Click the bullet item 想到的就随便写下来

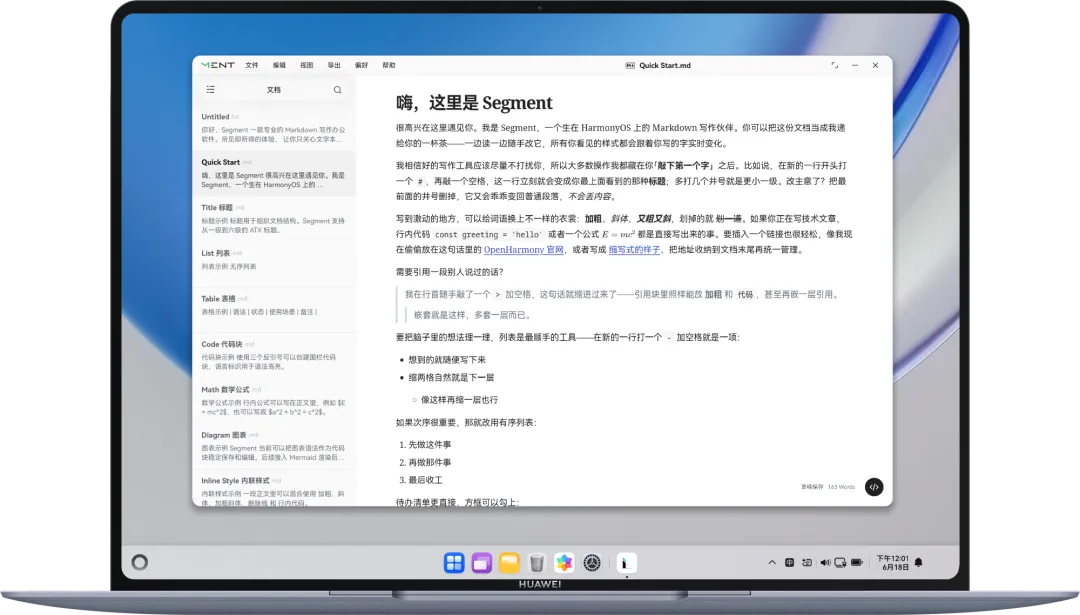(x=447, y=359)
